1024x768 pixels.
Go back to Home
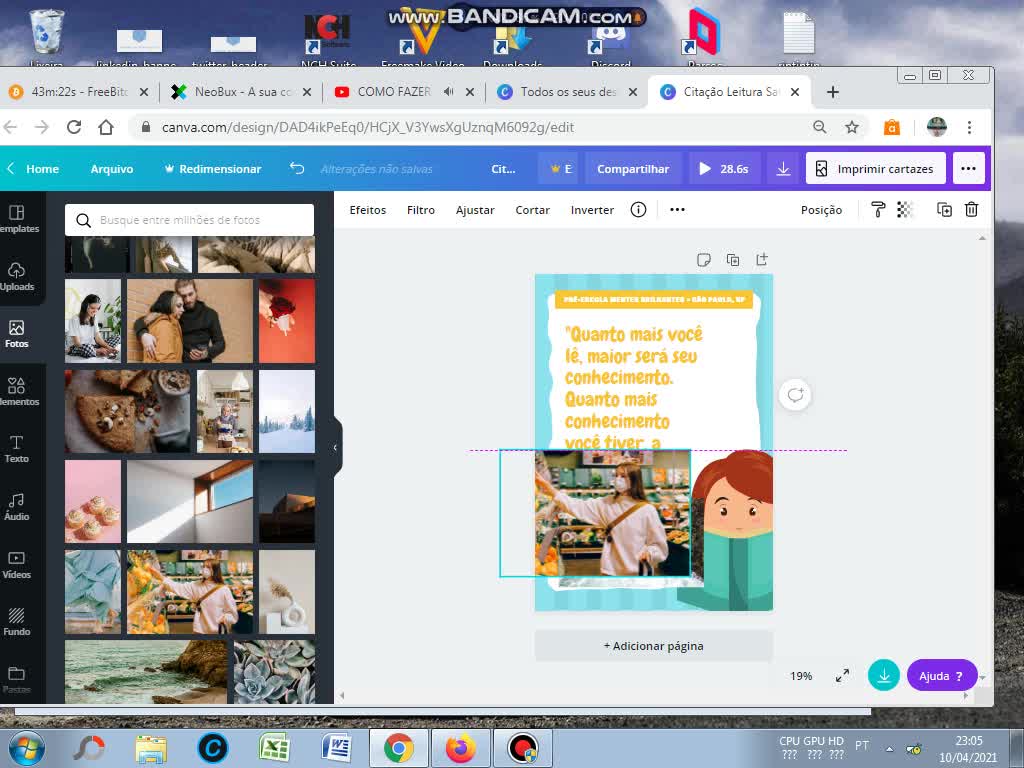(34, 169)
